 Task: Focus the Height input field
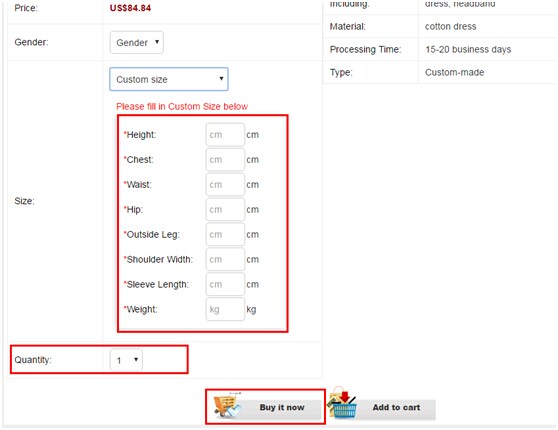225,135
